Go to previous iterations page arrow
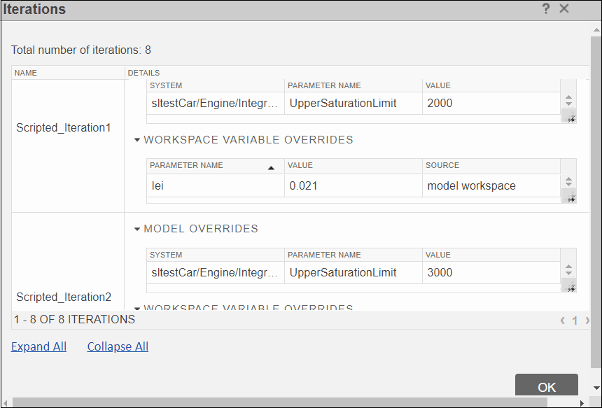The width and height of the screenshot is (602, 408). [x=562, y=320]
